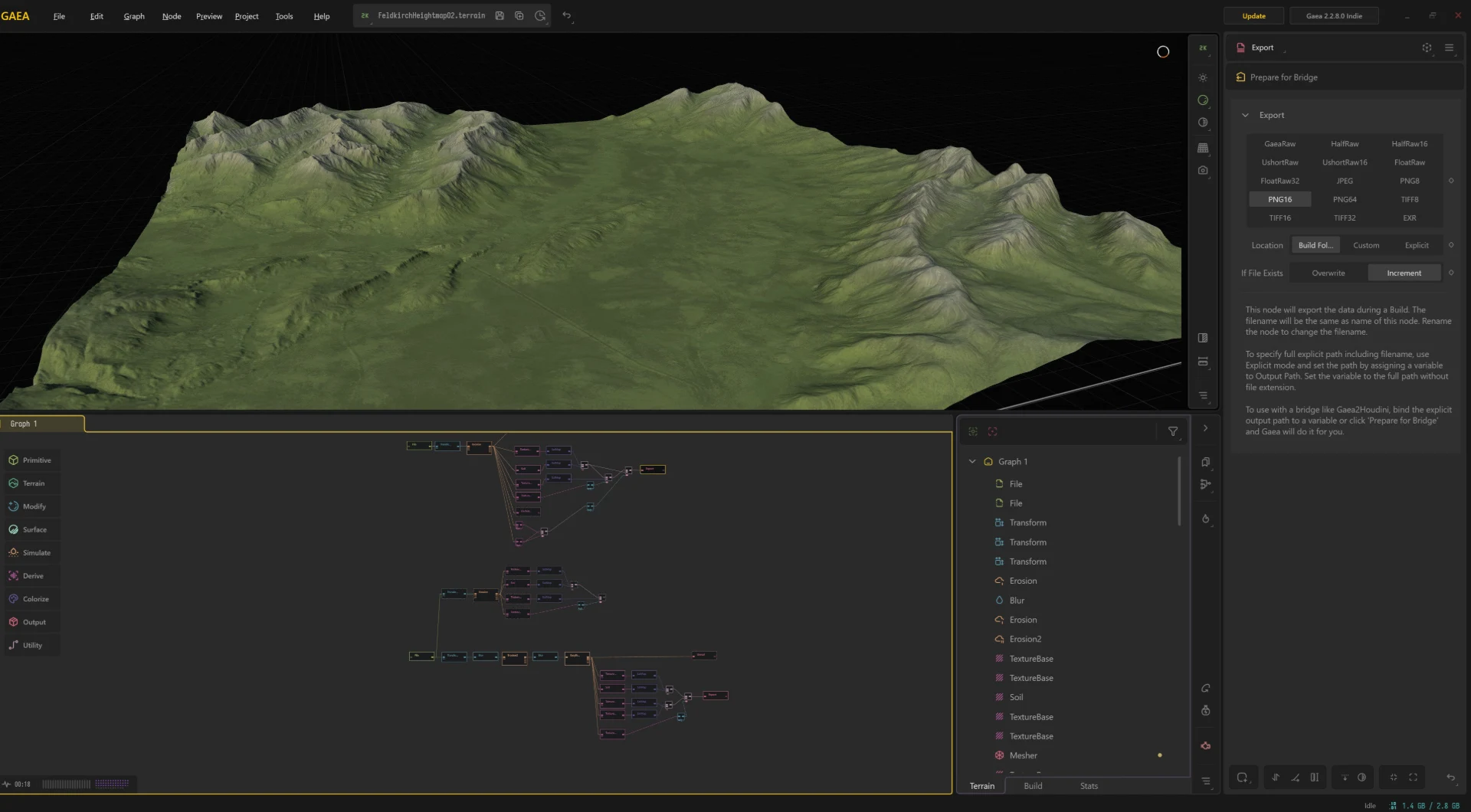
Task: Switch to the Build tab
Action: [x=1033, y=786]
